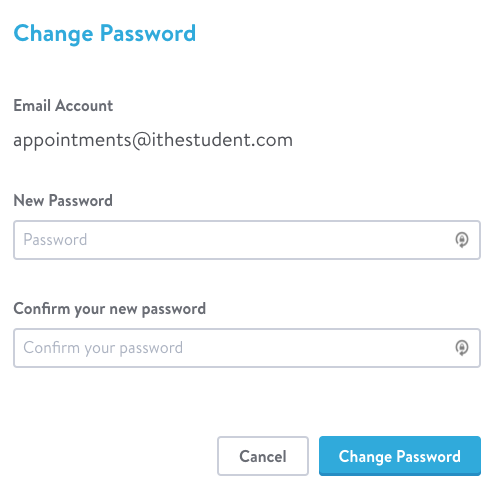The image size is (493, 489).
Task: Open autofill via icon beside Confirm placeholder
Action: tap(462, 348)
